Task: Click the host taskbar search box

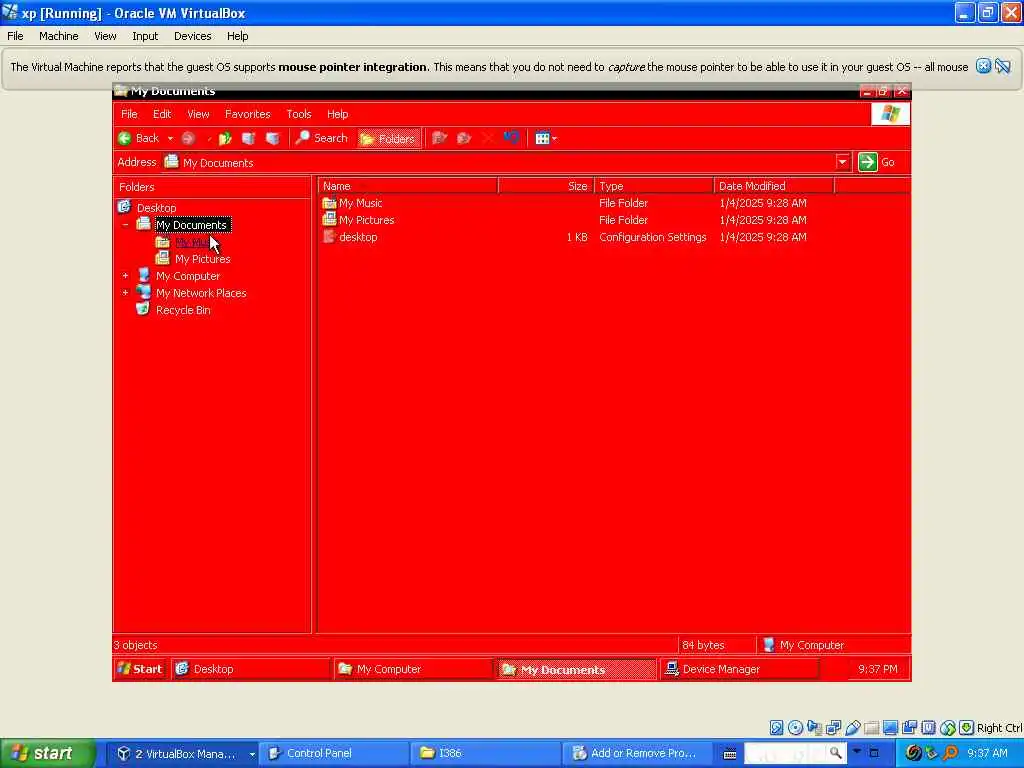Action: coord(794,753)
